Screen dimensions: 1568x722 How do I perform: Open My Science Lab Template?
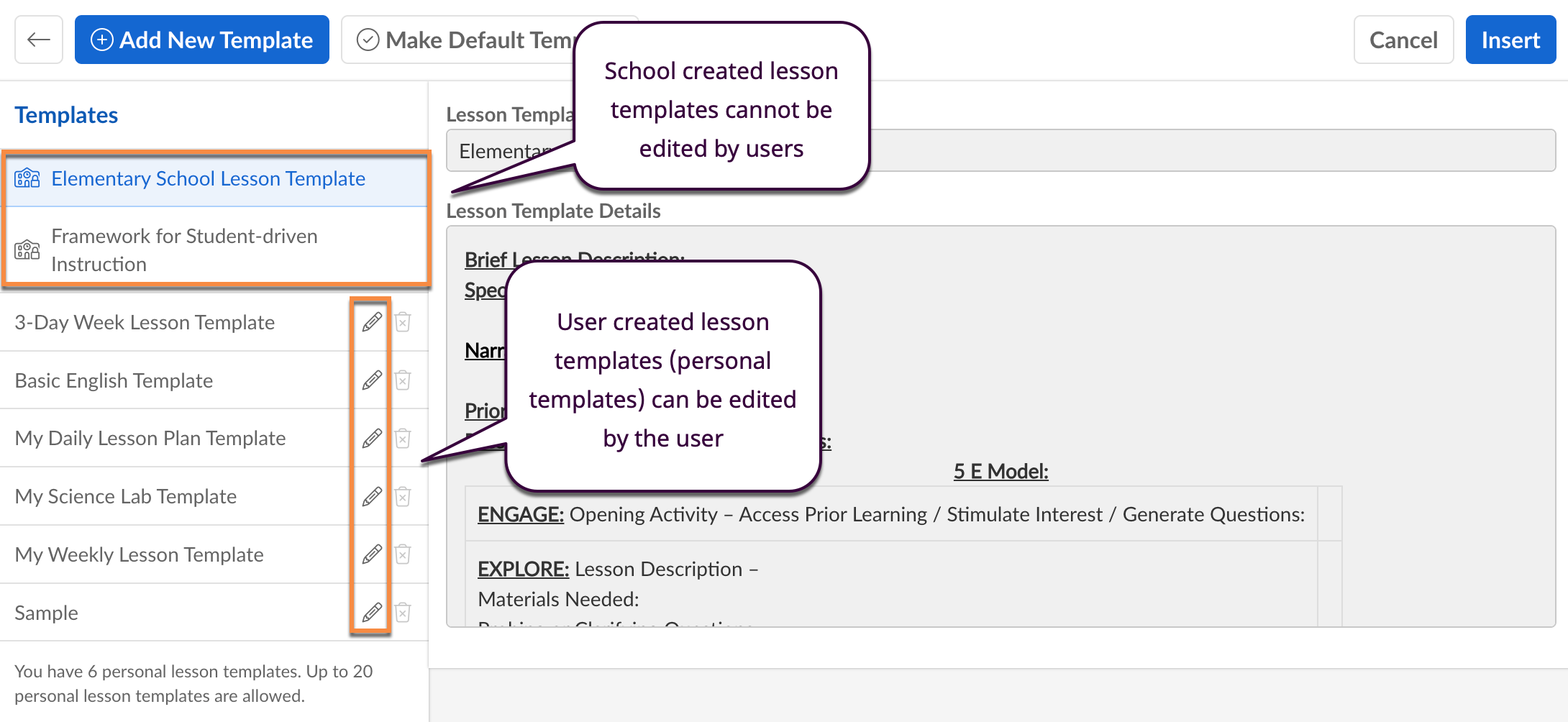(126, 496)
